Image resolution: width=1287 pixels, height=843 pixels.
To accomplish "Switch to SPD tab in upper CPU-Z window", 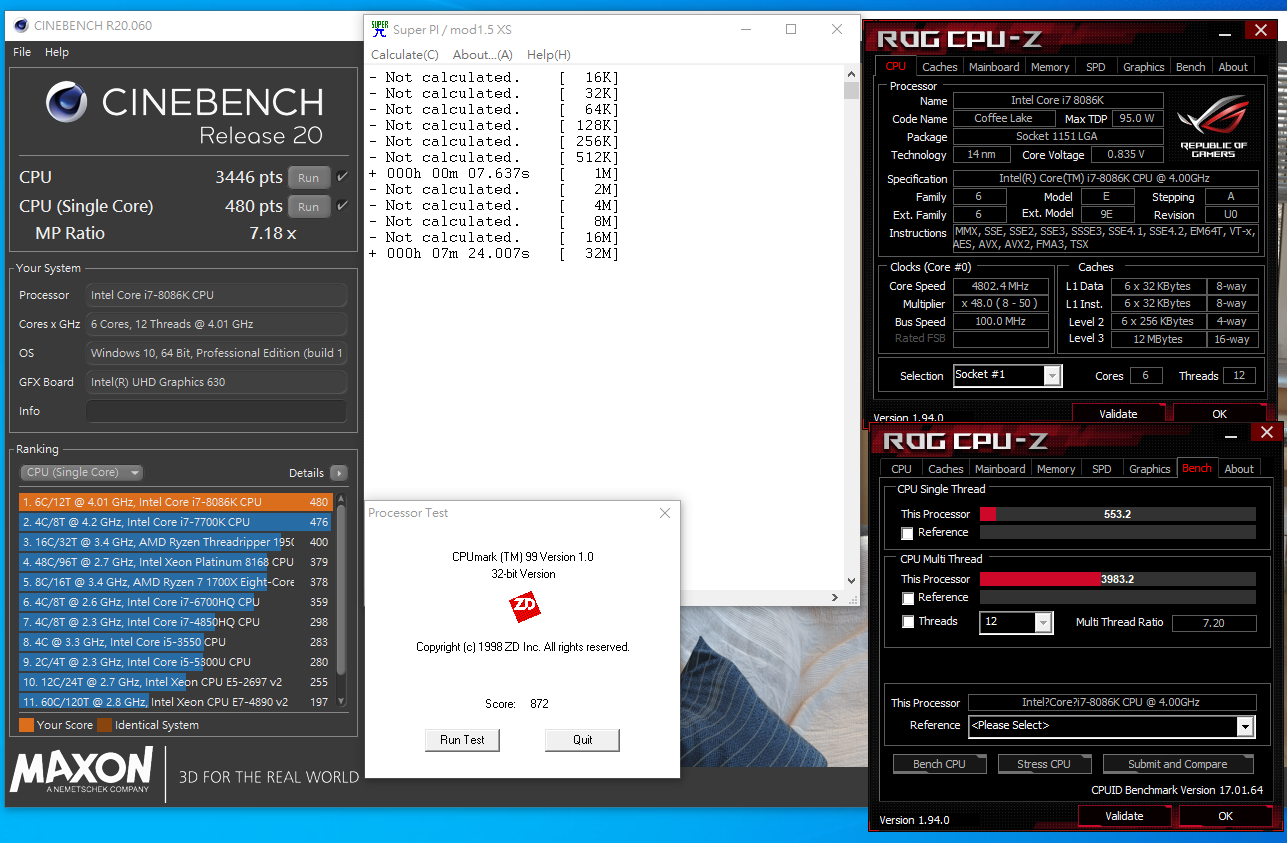I will click(1096, 67).
